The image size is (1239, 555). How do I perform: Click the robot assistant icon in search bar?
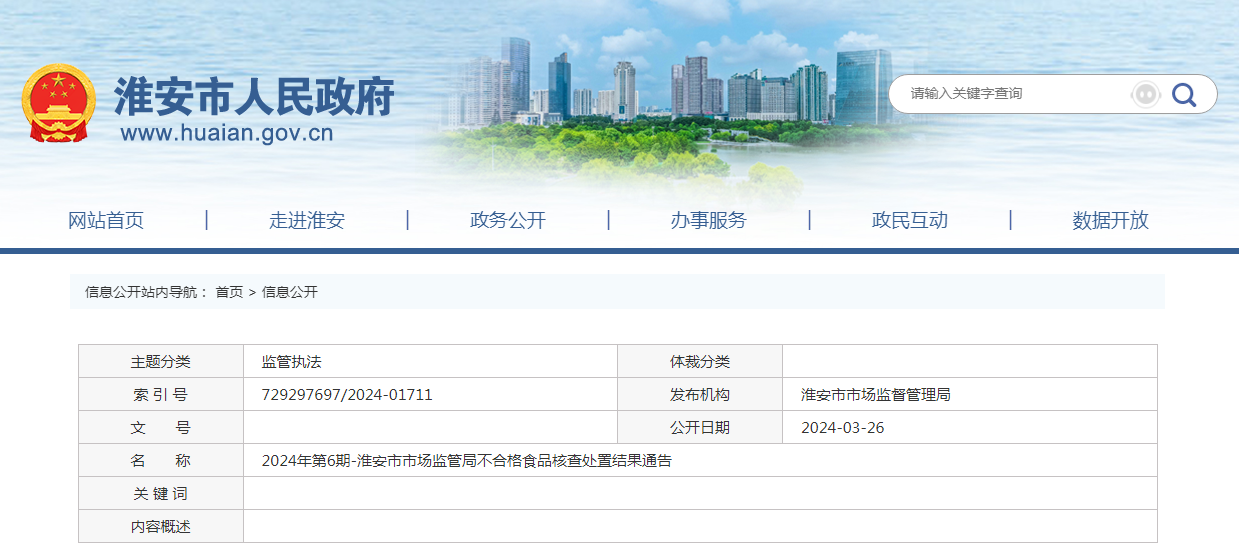point(1145,94)
